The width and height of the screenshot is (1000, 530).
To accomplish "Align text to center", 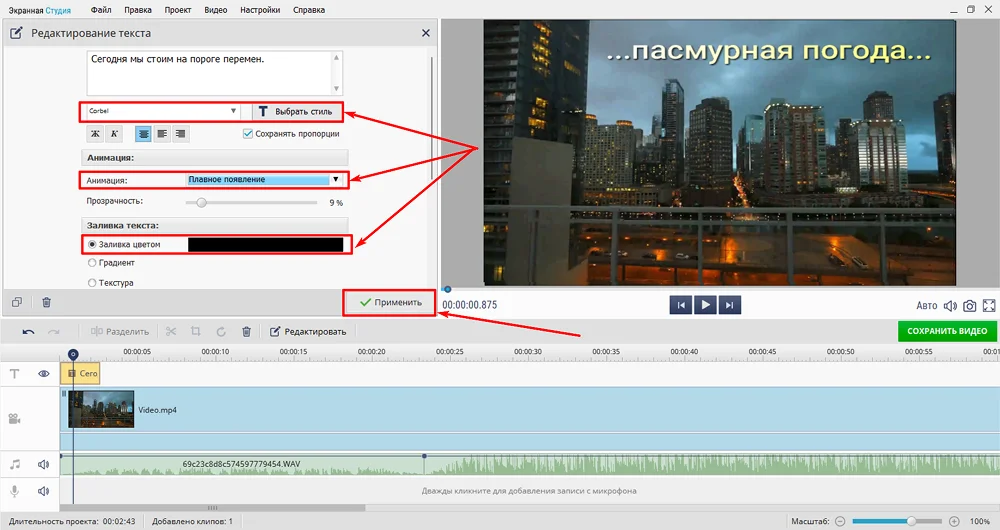I will click(143, 134).
